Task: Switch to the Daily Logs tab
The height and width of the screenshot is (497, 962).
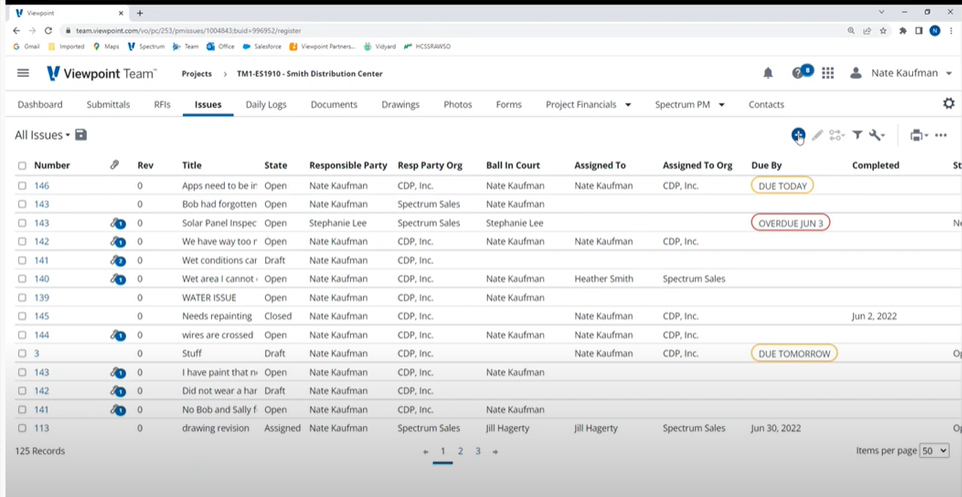Action: click(266, 104)
